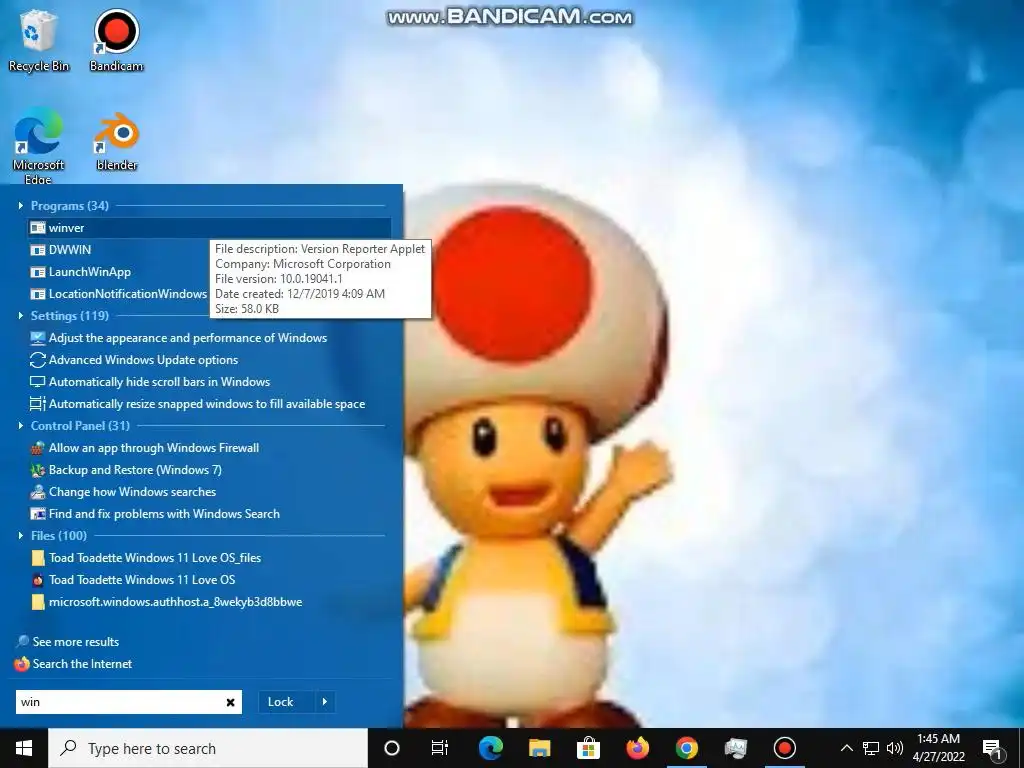Launch Bandicam from the desktop shortcut

pos(116,40)
